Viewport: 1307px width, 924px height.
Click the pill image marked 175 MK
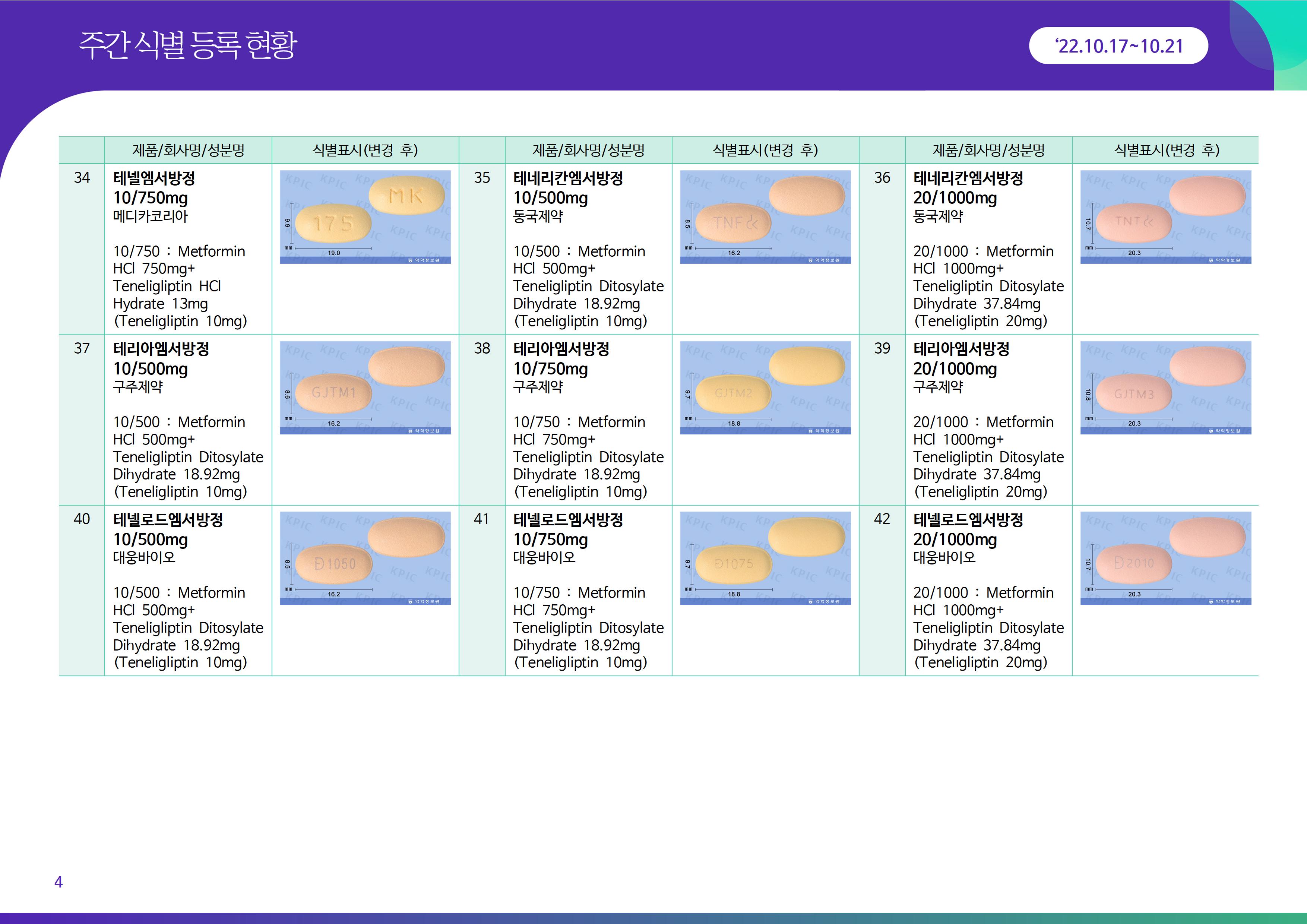click(365, 217)
